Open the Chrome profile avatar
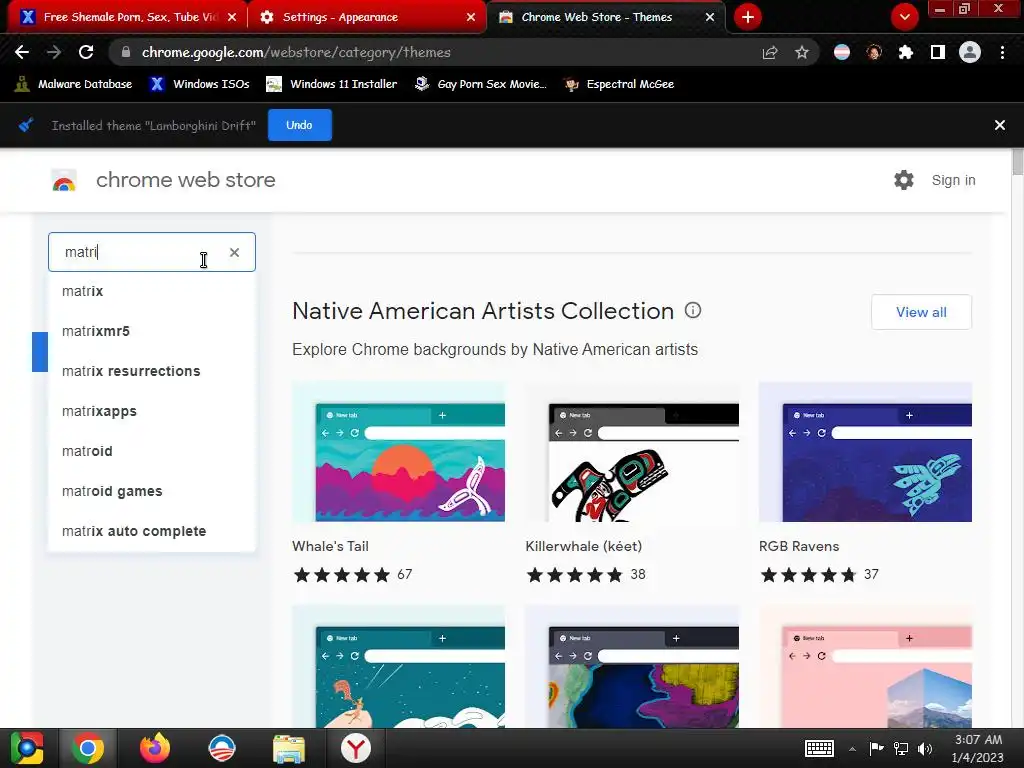The image size is (1024, 768). pos(970,52)
